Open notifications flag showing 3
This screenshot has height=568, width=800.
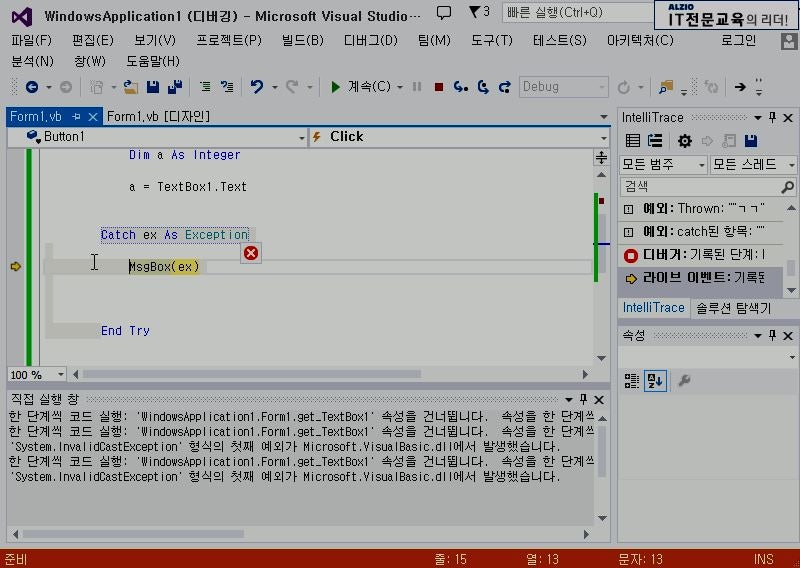(479, 12)
